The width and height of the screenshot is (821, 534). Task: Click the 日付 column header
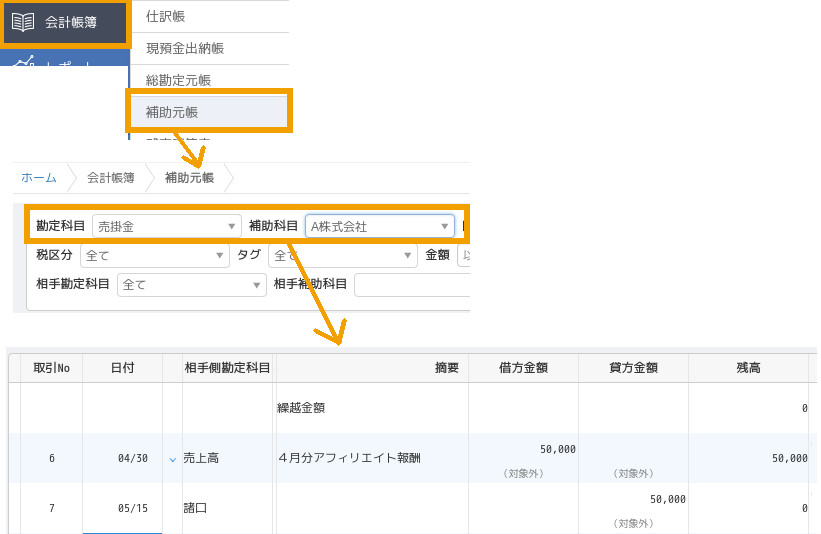123,368
